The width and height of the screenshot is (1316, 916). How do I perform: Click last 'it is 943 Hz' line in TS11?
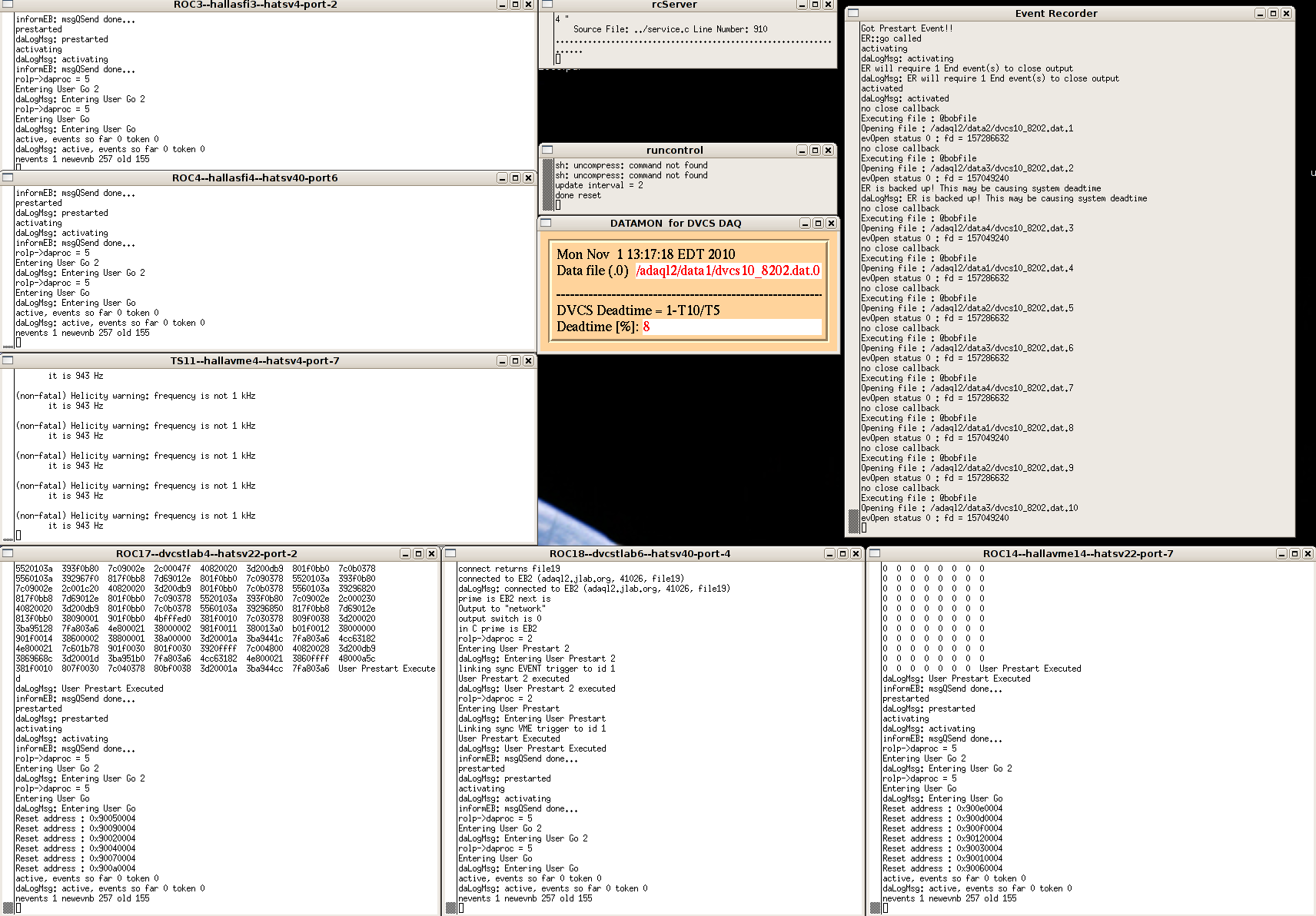(x=75, y=526)
